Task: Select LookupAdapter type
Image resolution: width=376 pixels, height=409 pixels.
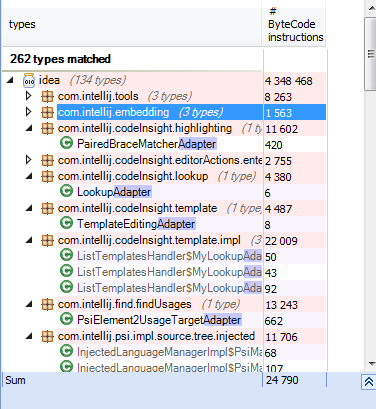Action: [x=114, y=192]
